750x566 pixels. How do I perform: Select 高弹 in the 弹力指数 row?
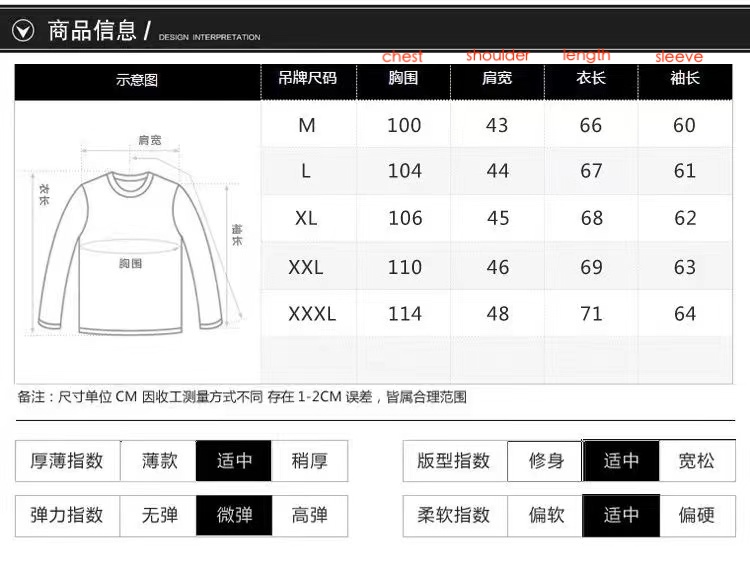tap(309, 515)
